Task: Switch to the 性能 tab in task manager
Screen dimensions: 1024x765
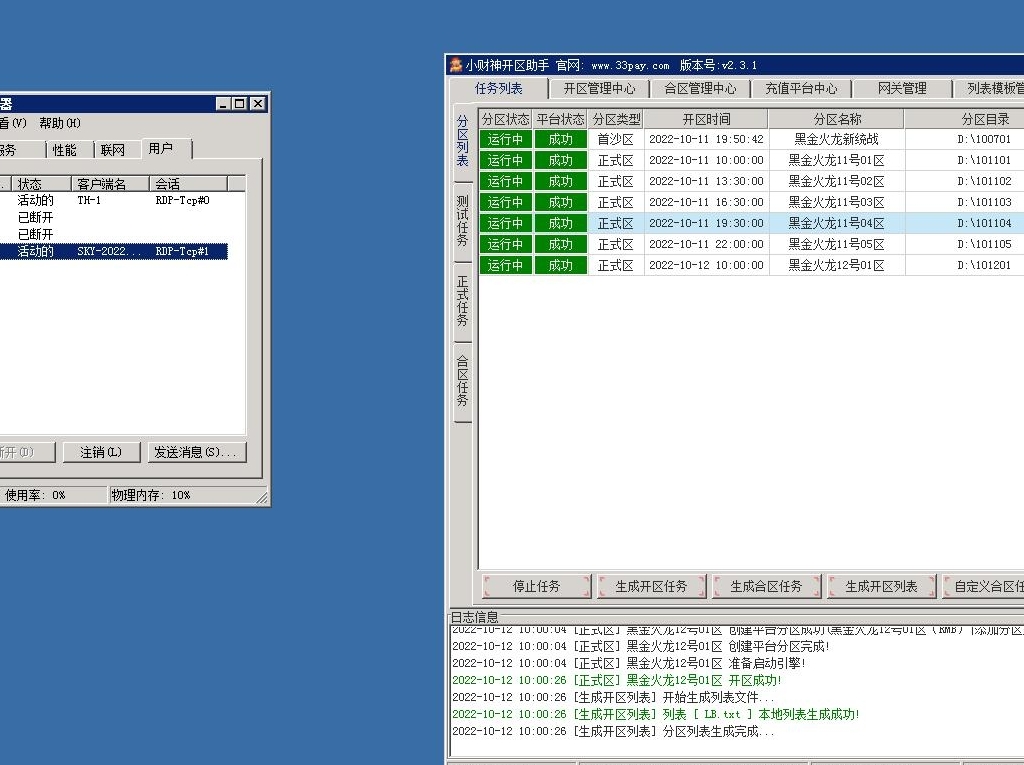Action: 64,150
